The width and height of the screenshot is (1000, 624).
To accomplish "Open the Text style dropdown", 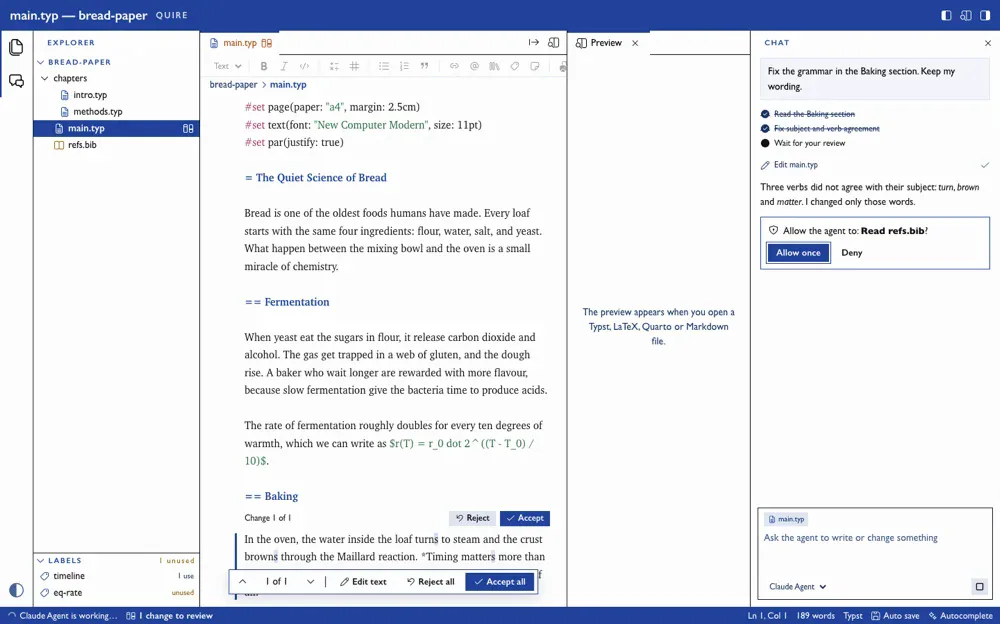I will [228, 66].
